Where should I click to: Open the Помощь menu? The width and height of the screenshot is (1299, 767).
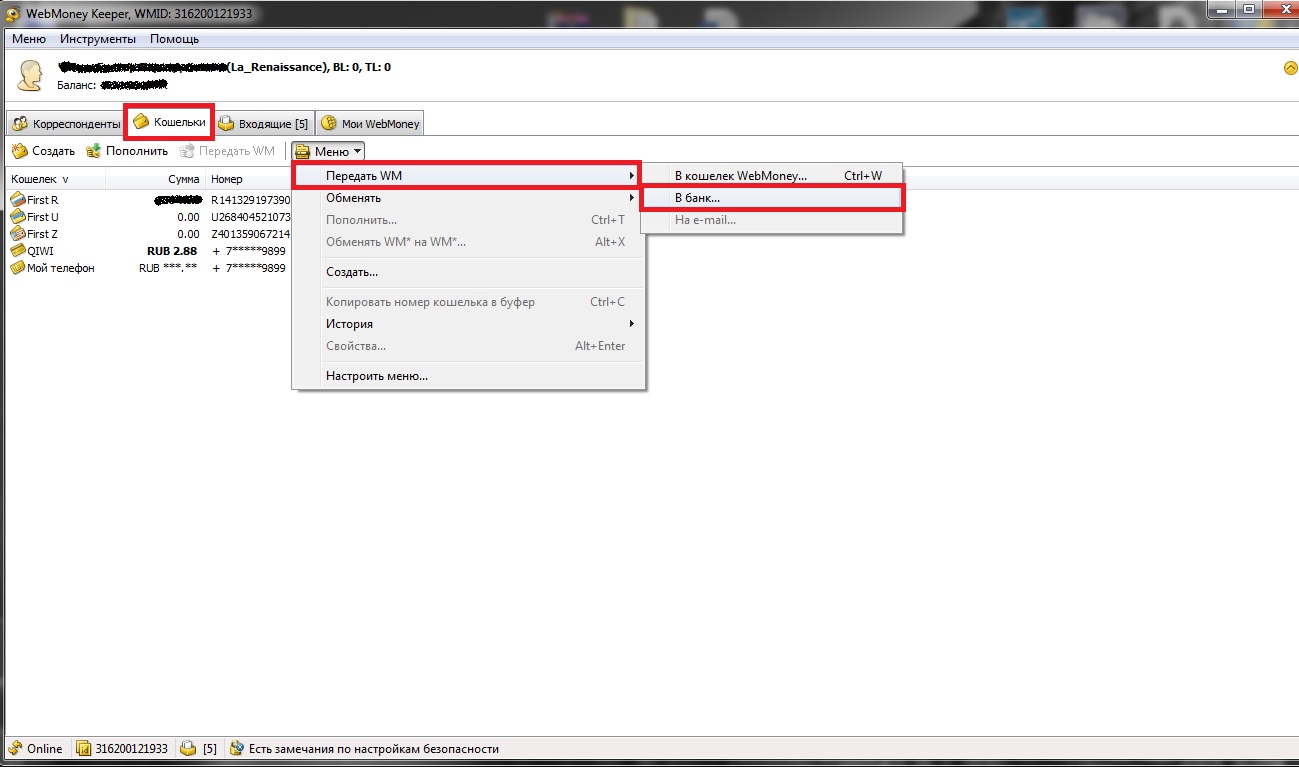pyautogui.click(x=174, y=39)
